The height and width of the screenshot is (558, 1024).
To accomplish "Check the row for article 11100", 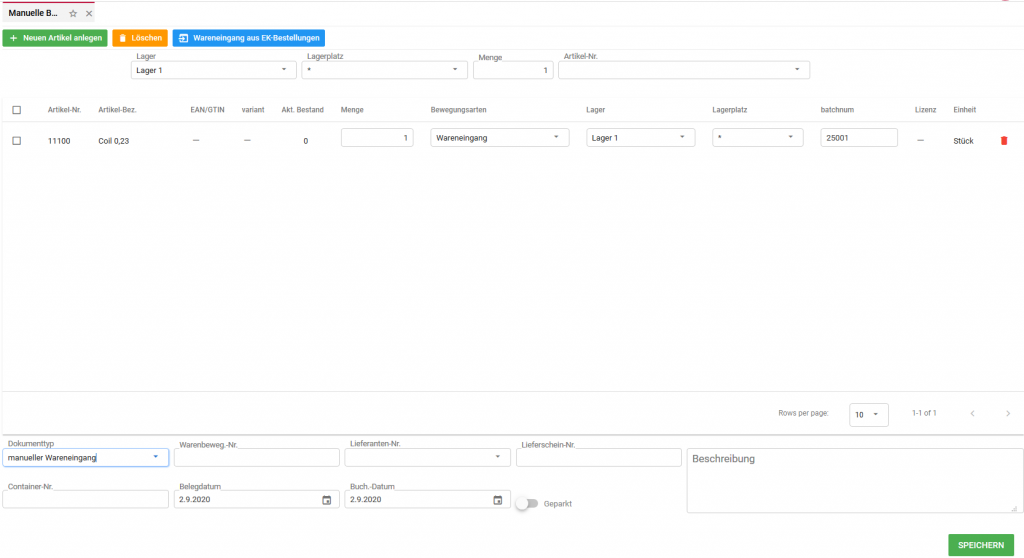I will (16, 141).
